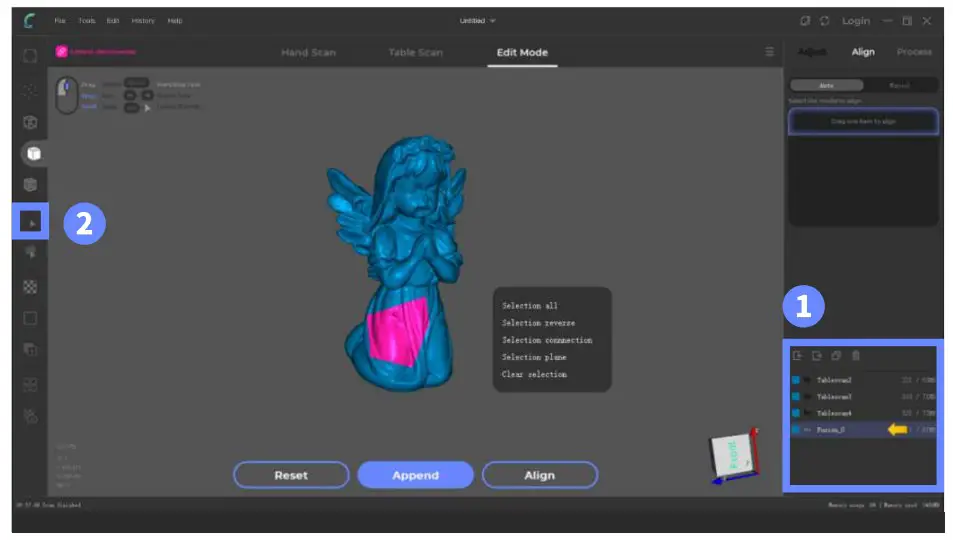Open the Untitled project name dropdown
The image size is (953, 540).
tap(477, 21)
